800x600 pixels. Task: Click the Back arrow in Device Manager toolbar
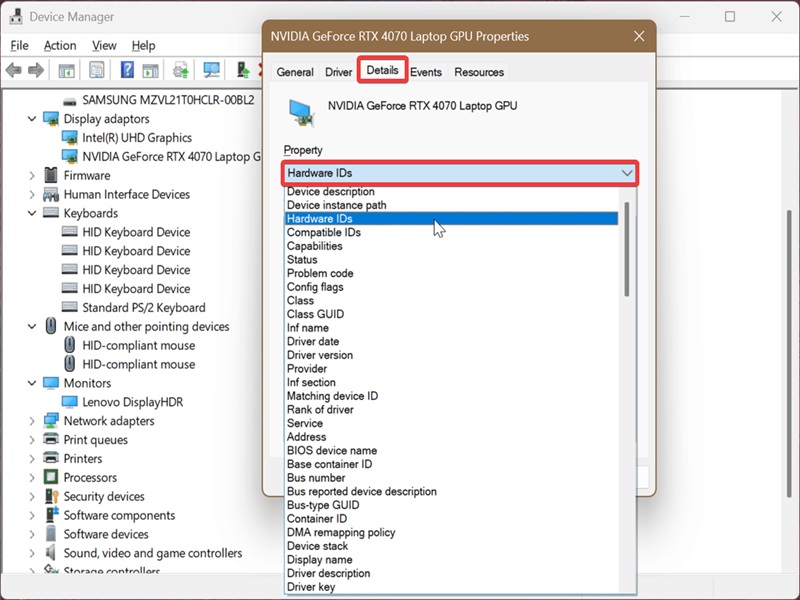[14, 70]
